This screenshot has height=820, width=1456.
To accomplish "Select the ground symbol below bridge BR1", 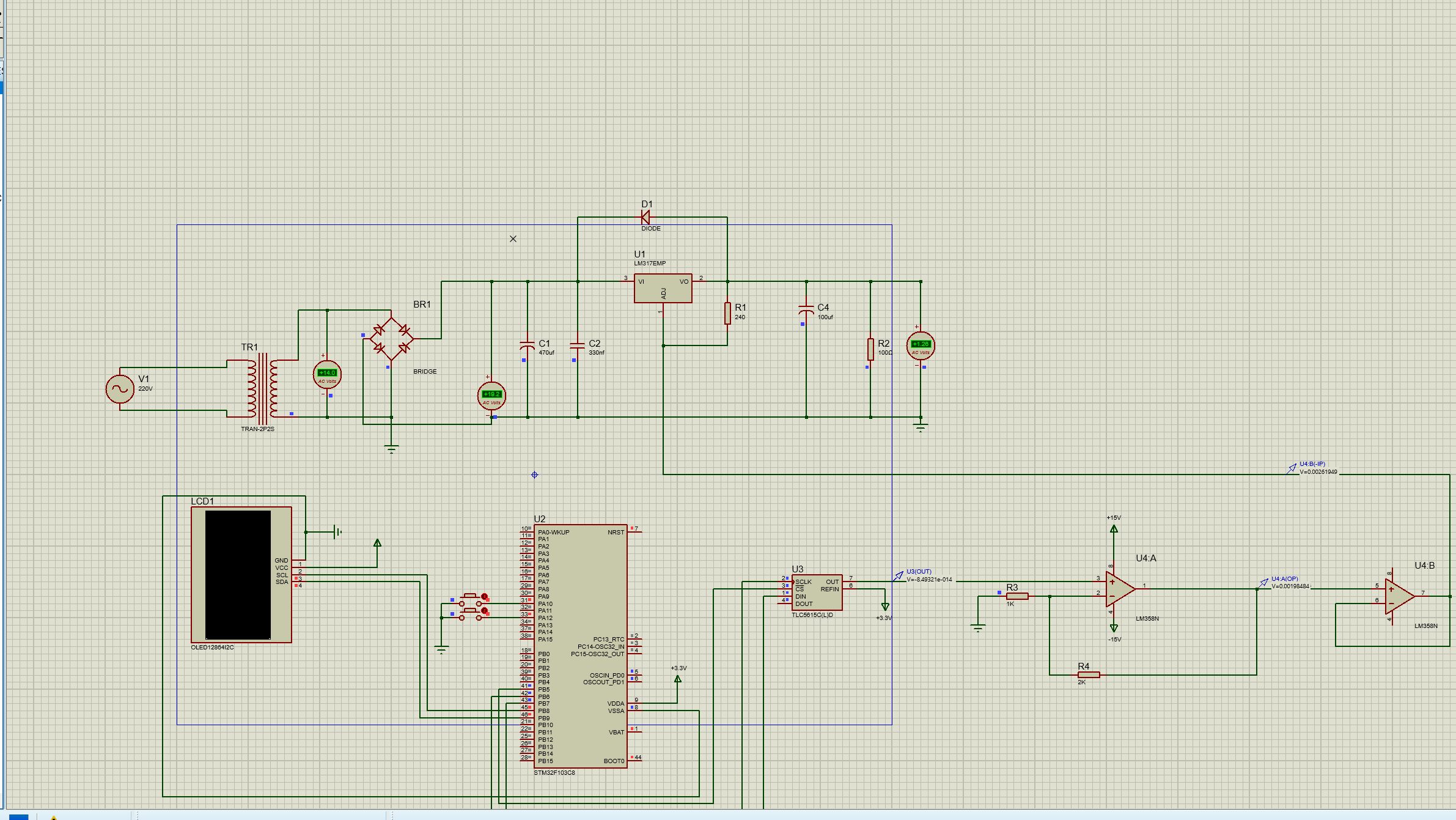I will click(x=392, y=449).
